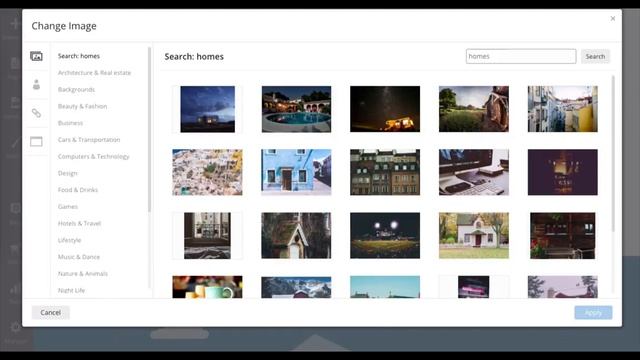This screenshot has height=360, width=640.
Task: Open the Night Life category
Action: coord(71,290)
